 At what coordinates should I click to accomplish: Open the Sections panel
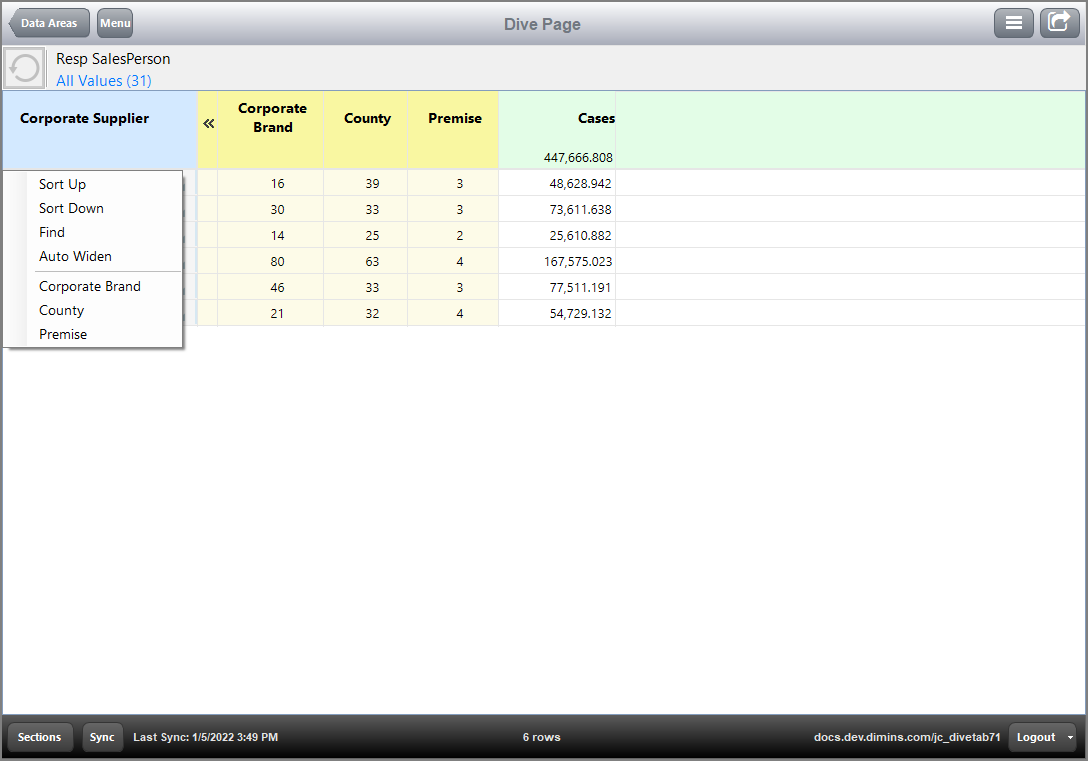click(40, 737)
